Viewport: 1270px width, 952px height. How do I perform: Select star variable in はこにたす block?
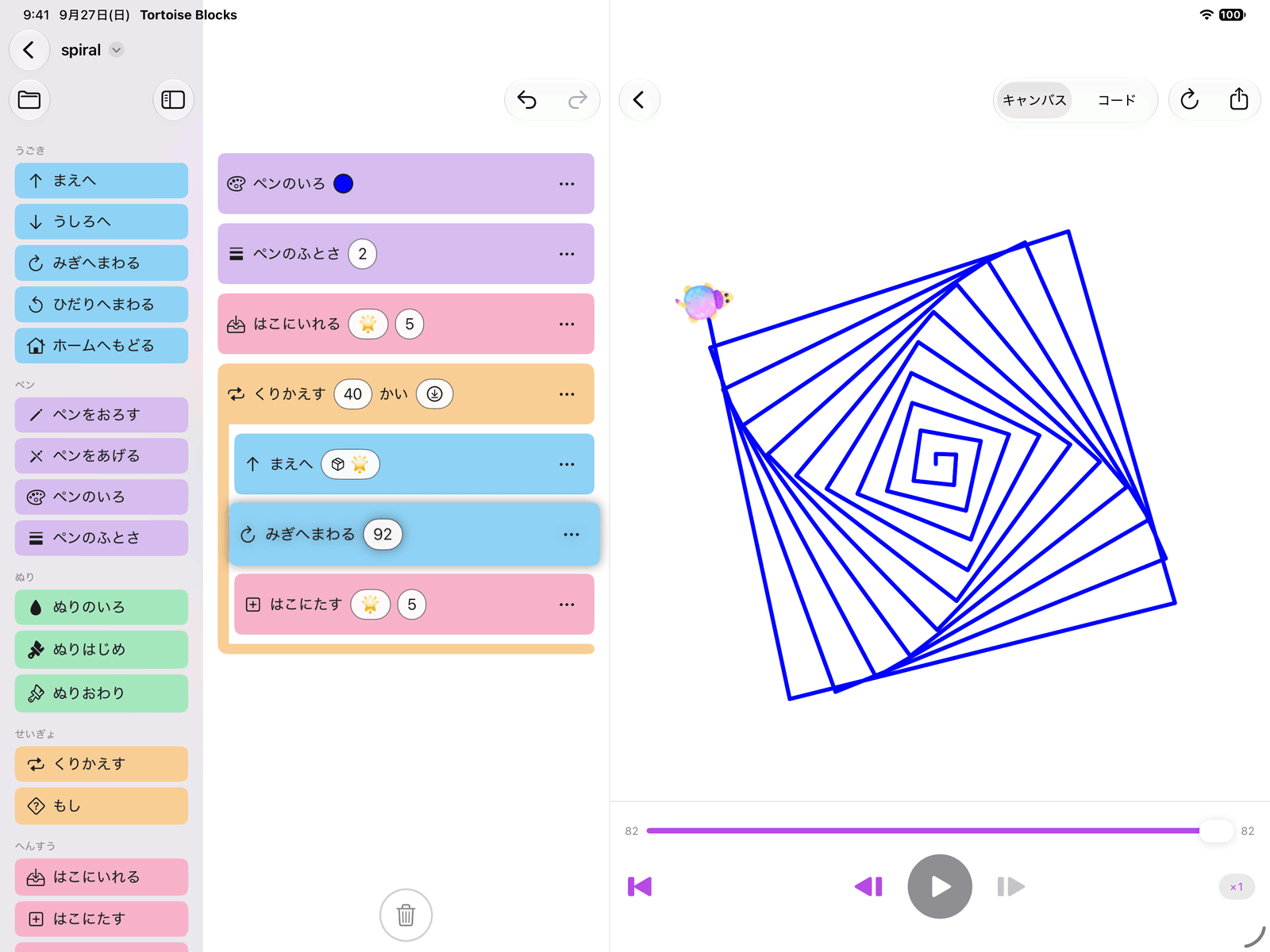(370, 605)
